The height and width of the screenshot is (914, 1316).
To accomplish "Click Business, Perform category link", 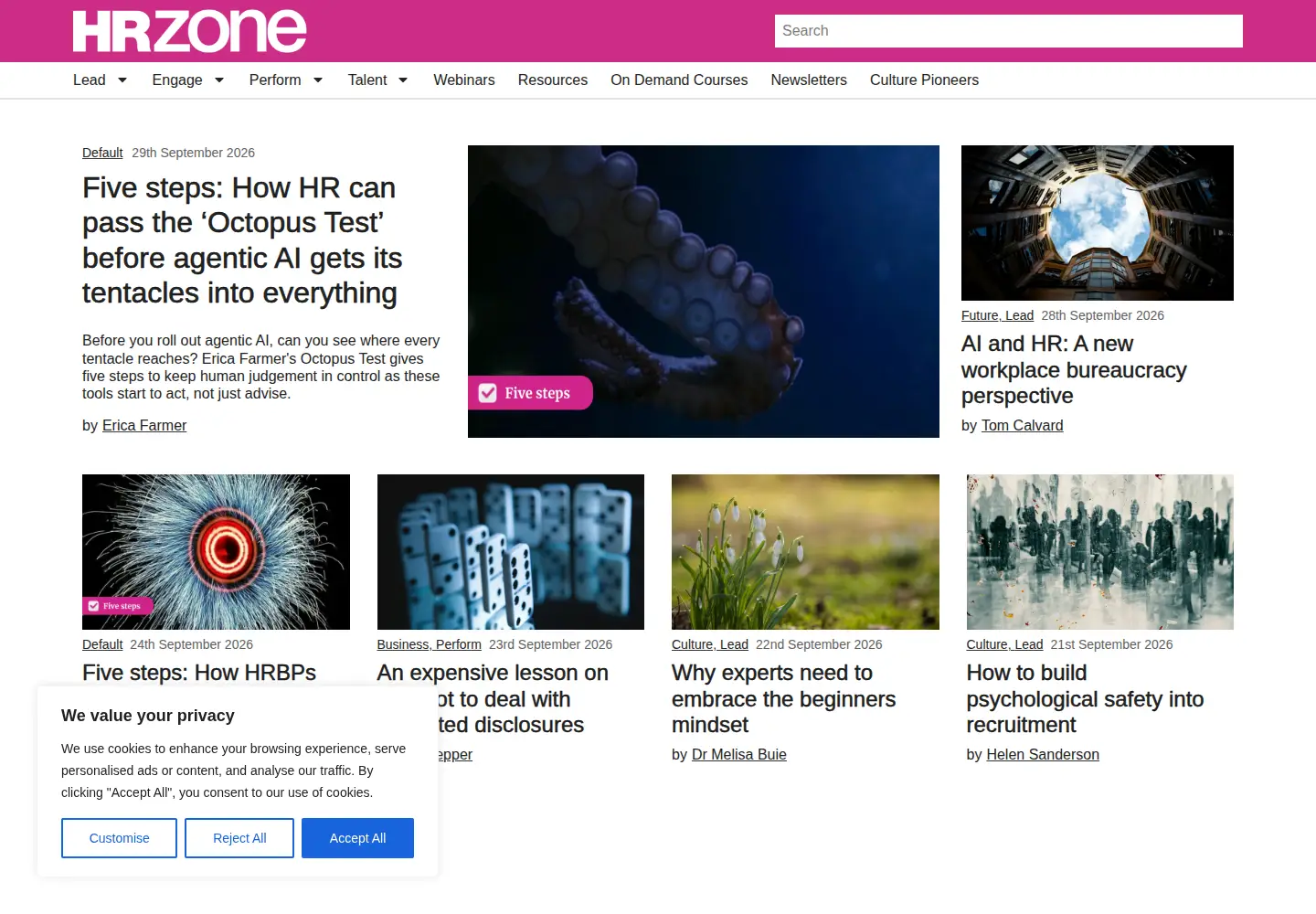I will pos(430,644).
